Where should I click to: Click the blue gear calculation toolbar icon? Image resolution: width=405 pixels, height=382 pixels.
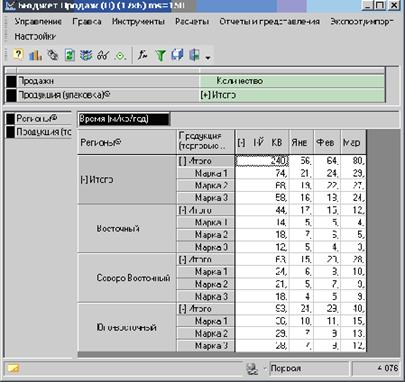(x=86, y=55)
